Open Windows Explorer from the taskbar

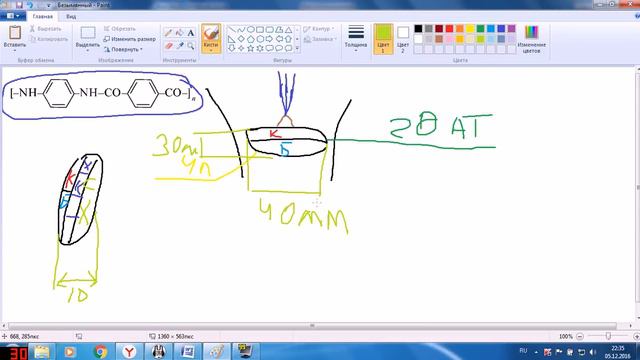(42, 351)
